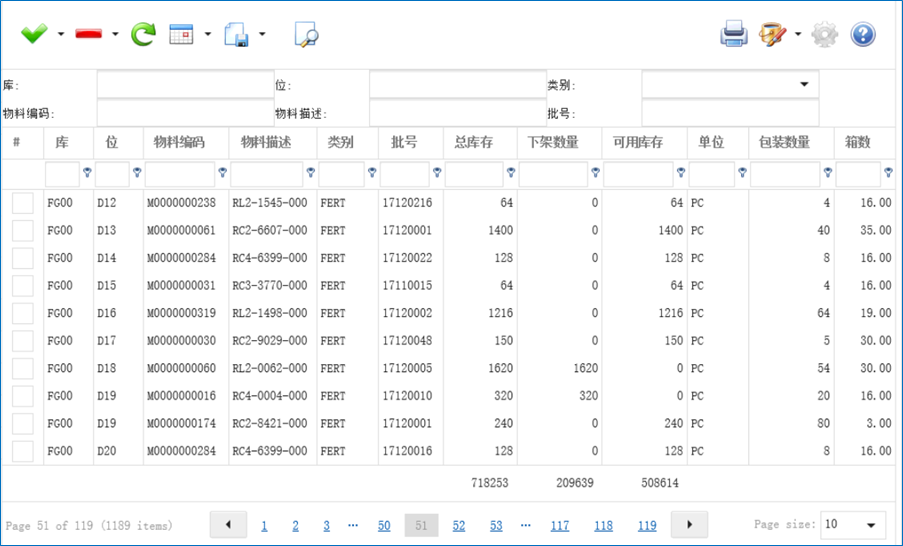Image resolution: width=903 pixels, height=546 pixels.
Task: Select the checkbox for row D16
Action: pos(22,313)
